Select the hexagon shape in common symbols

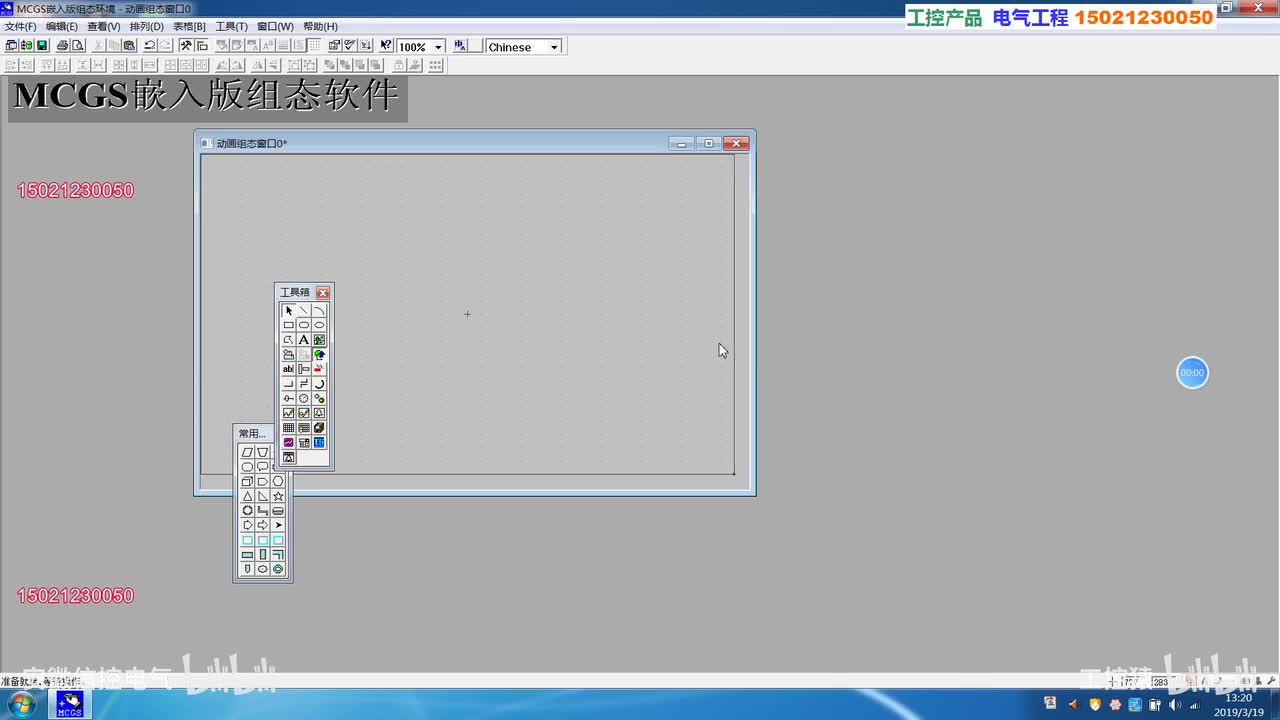point(278,481)
